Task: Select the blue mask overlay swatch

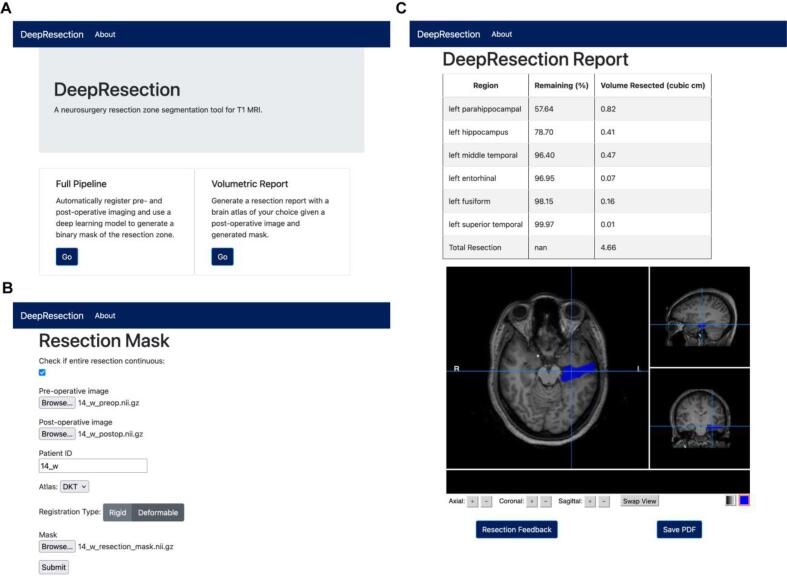Action: [744, 500]
